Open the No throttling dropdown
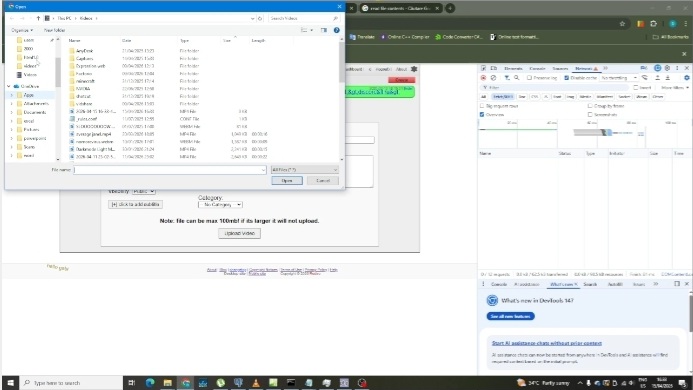Screen dimensions: 693x390 (x=618, y=78)
